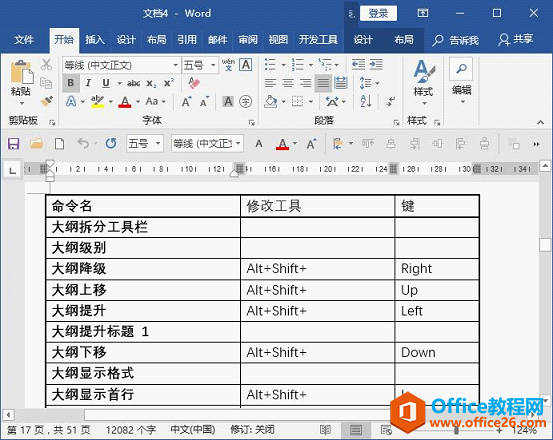
Task: Switch to the 视图 View tab
Action: coord(278,39)
